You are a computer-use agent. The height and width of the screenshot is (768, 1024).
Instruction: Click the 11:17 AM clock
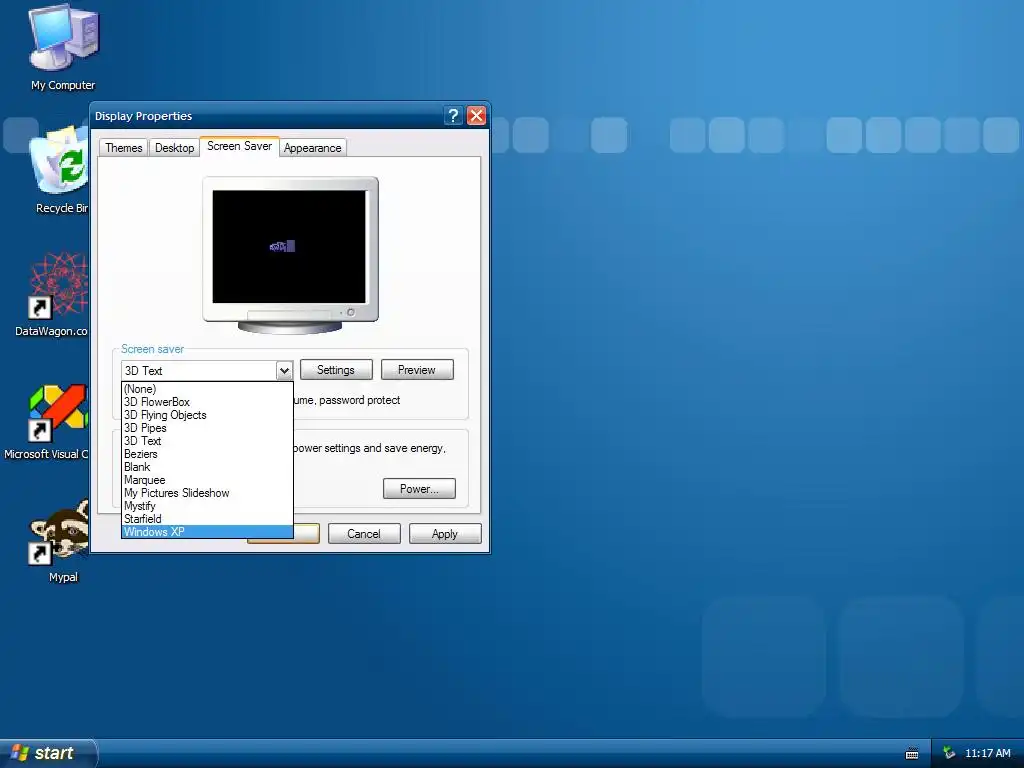tap(987, 753)
